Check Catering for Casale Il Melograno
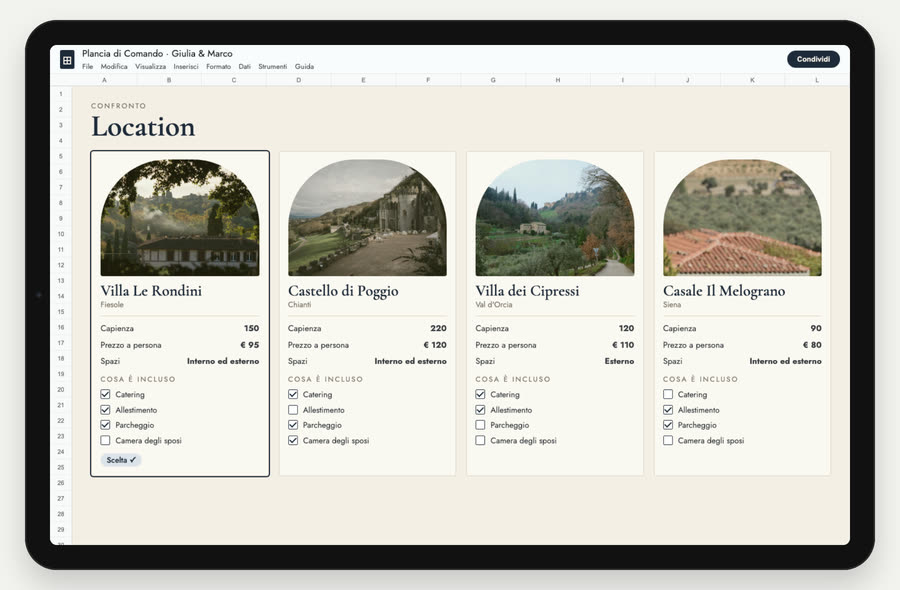 pos(668,394)
